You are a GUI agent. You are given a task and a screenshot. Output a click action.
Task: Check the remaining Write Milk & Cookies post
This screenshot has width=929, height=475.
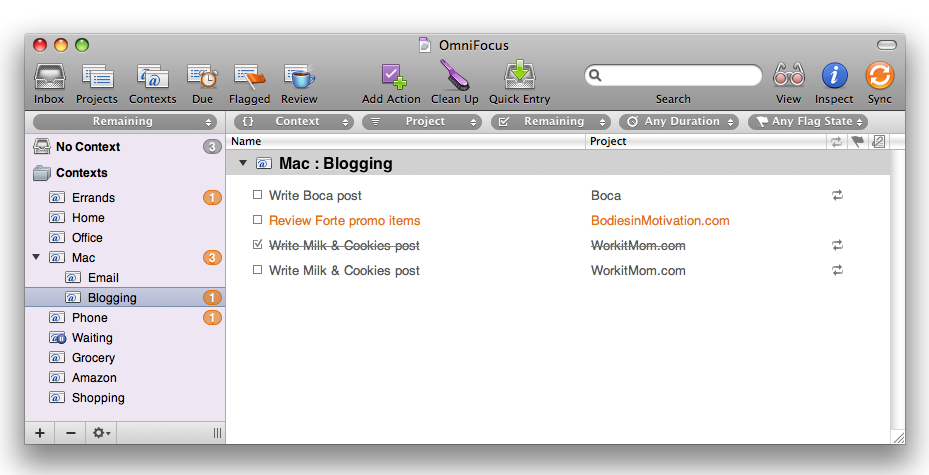257,269
